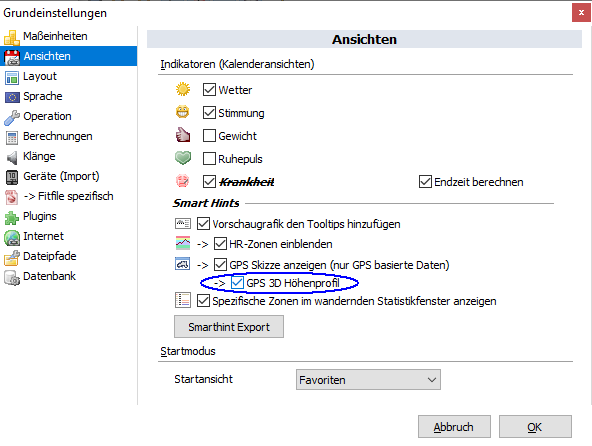Select the Klänge speaker icon

(12, 157)
